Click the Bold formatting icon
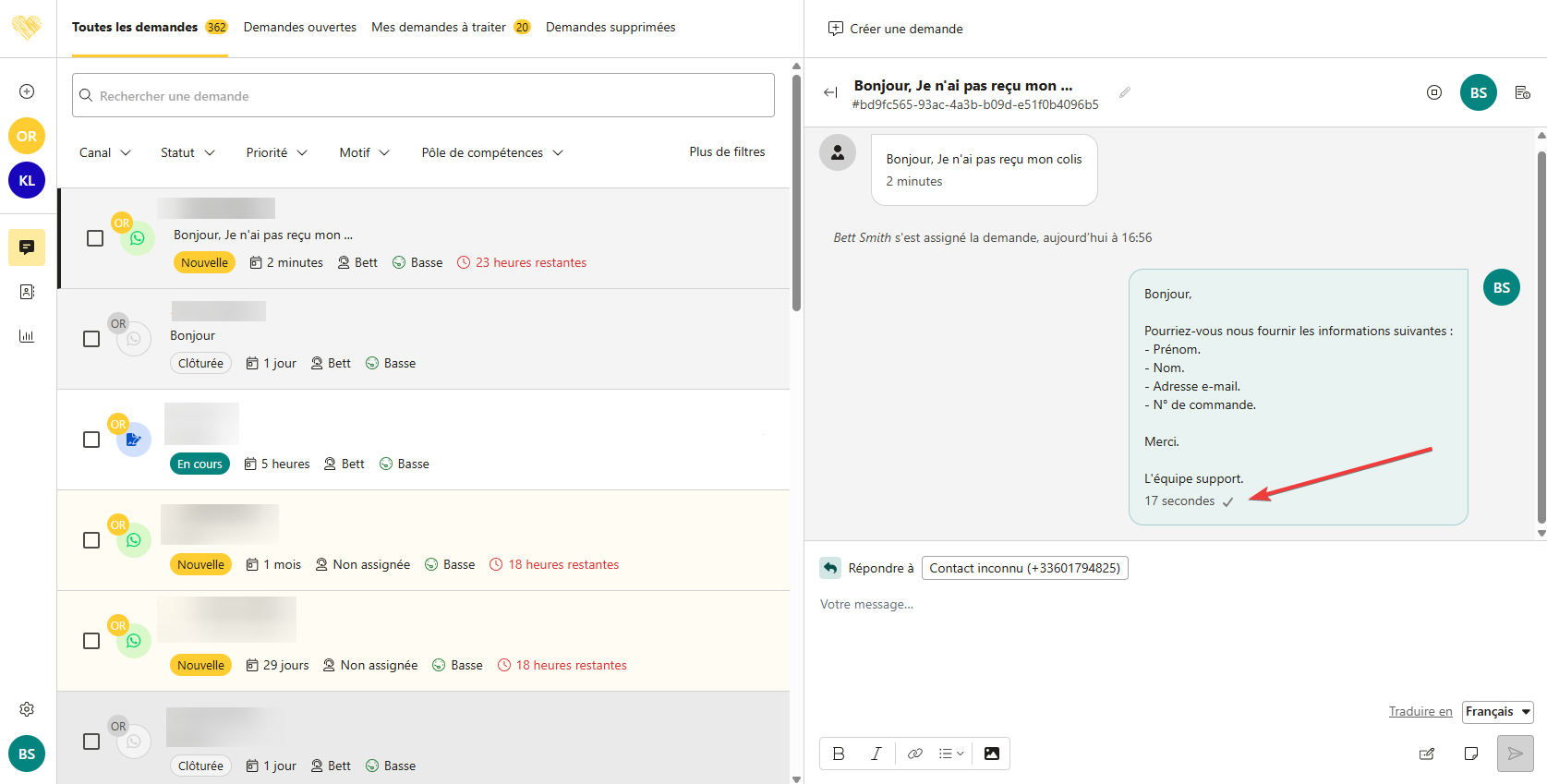Viewport: 1547px width, 784px height. [x=839, y=754]
